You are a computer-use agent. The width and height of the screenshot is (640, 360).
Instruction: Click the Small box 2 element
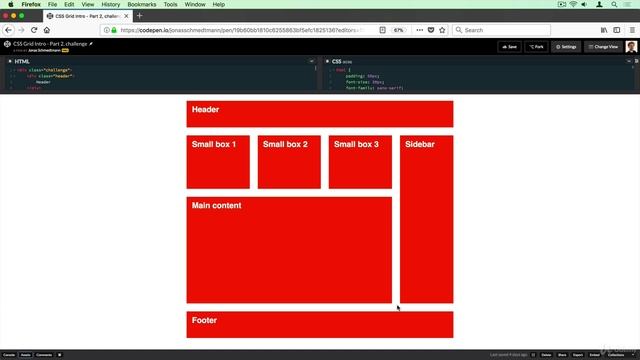[289, 162]
